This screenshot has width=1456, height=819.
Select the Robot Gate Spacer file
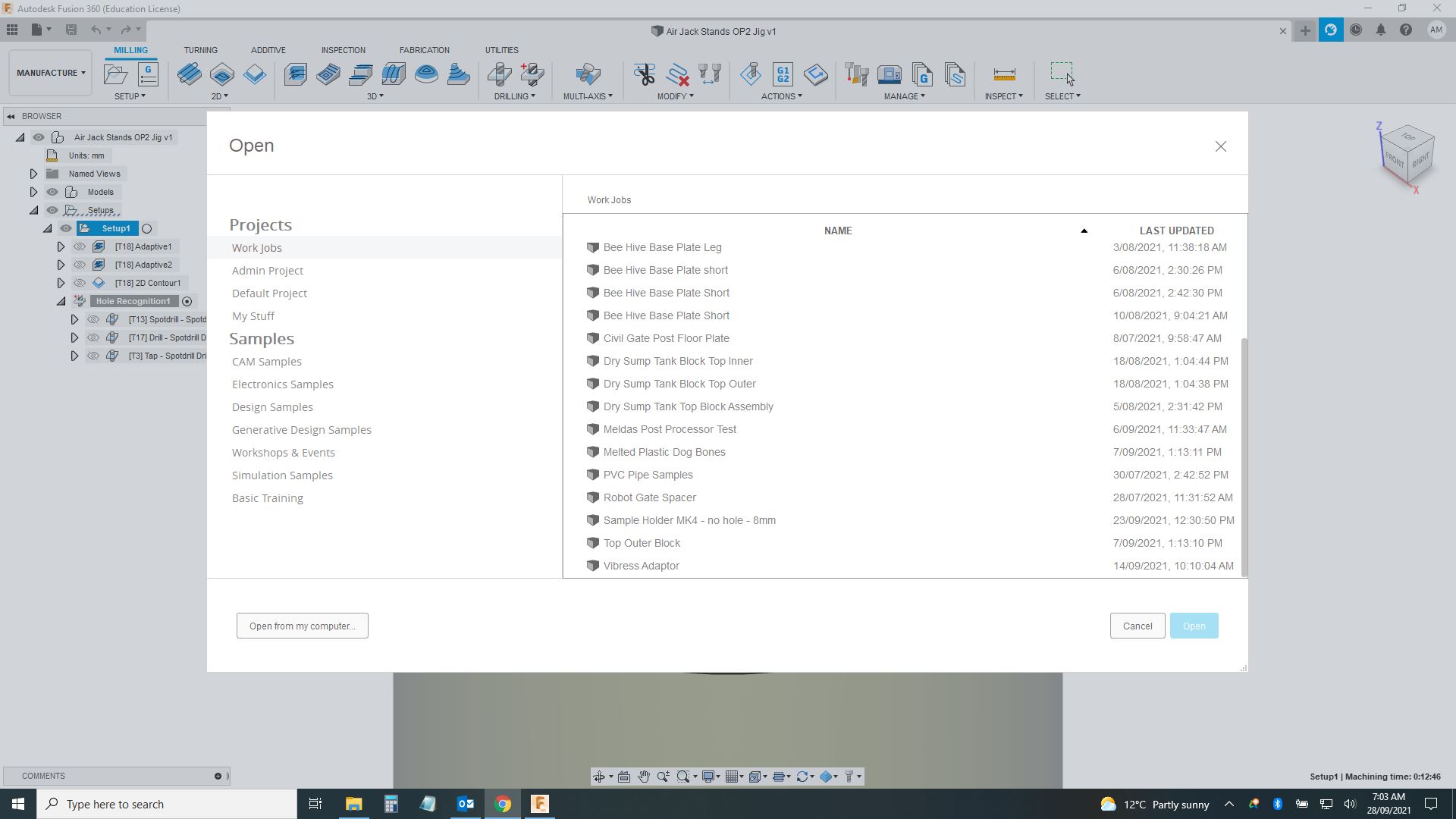coord(649,497)
